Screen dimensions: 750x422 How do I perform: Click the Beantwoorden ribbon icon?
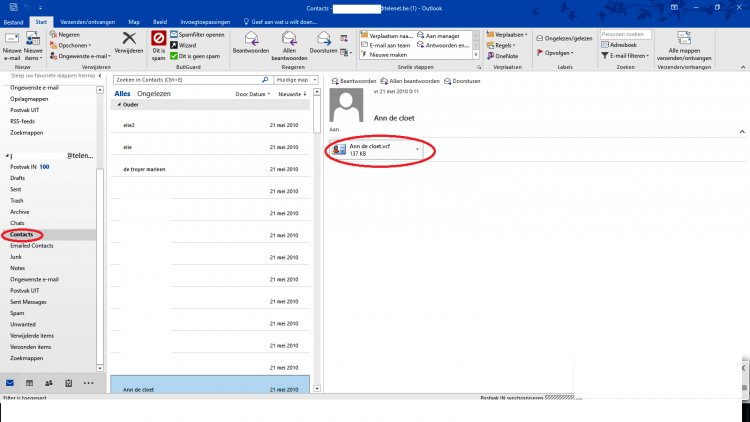[x=250, y=38]
